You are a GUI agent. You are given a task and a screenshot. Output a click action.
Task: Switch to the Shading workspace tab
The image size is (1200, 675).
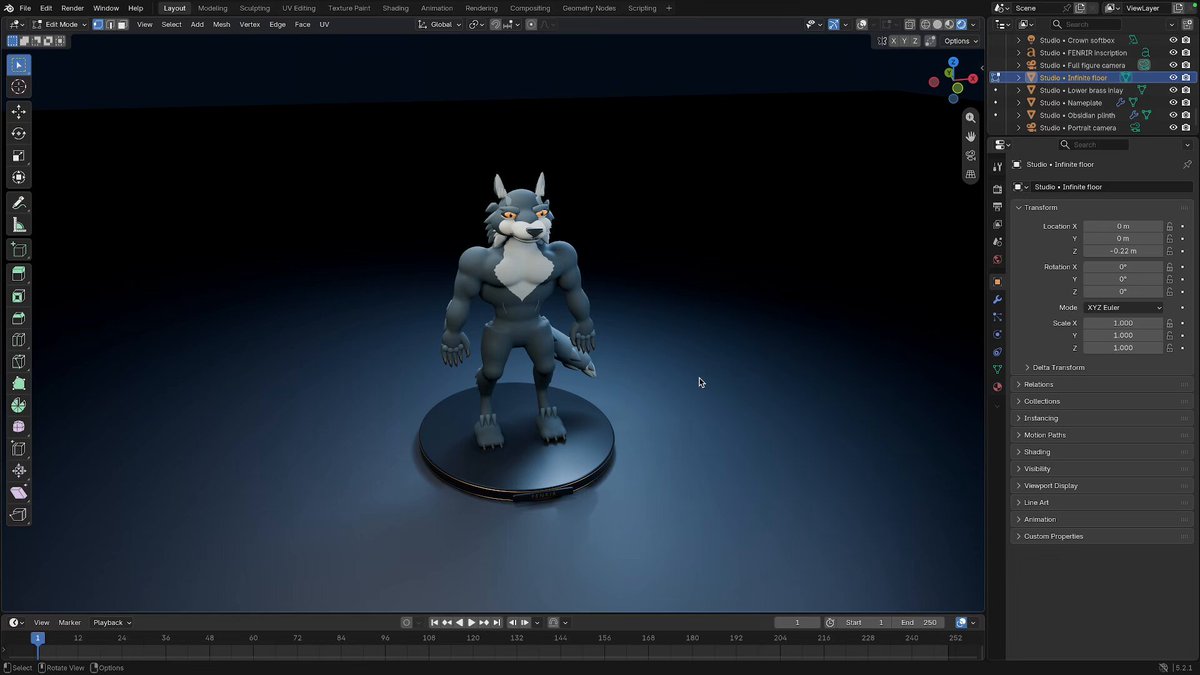click(x=395, y=8)
